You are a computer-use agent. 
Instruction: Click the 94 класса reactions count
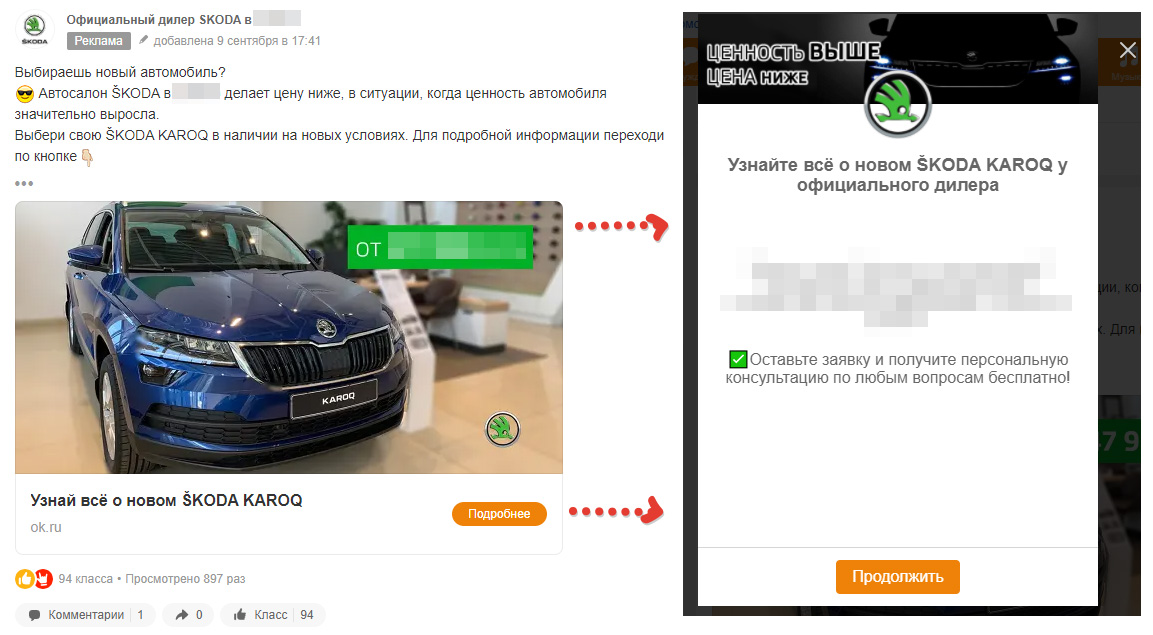point(85,579)
